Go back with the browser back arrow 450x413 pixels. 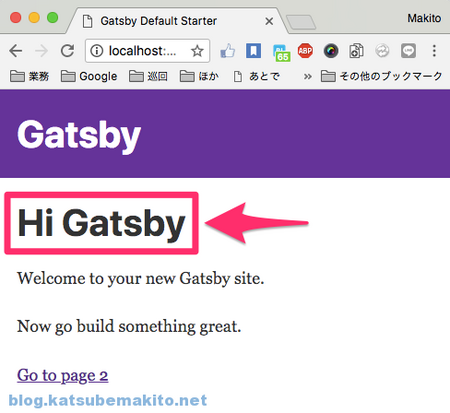click(x=16, y=51)
